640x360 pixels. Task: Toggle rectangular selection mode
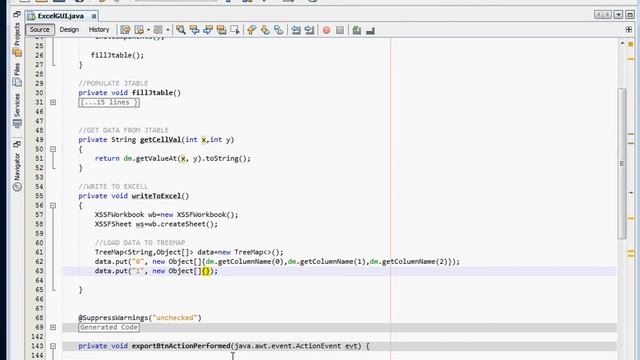tap(235, 30)
